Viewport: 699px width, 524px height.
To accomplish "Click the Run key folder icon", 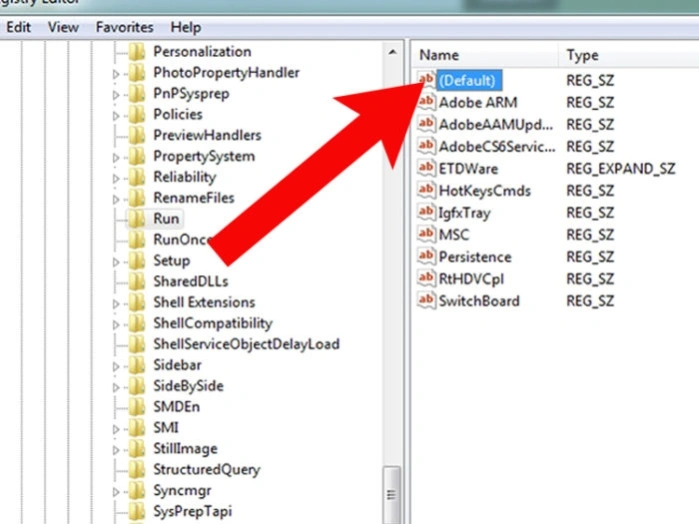I will click(x=137, y=219).
